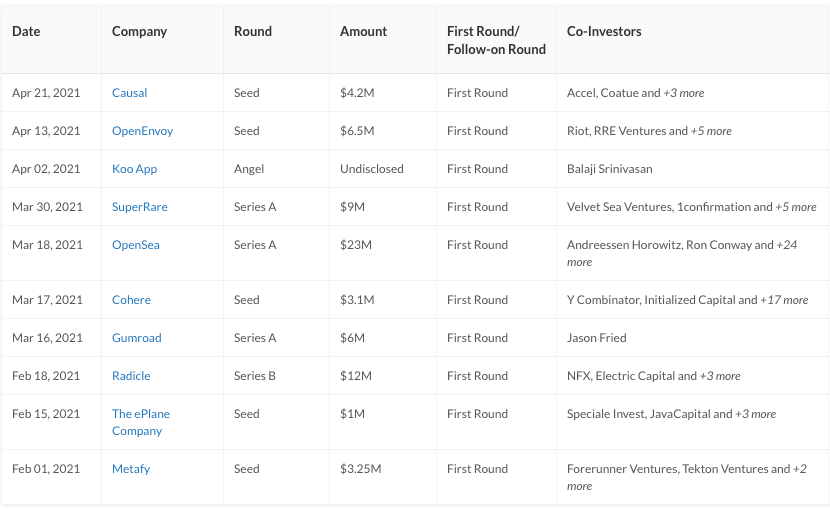Image resolution: width=830 pixels, height=510 pixels.
Task: Expand '+3 more' co-investors for Causal
Action: coord(683,93)
